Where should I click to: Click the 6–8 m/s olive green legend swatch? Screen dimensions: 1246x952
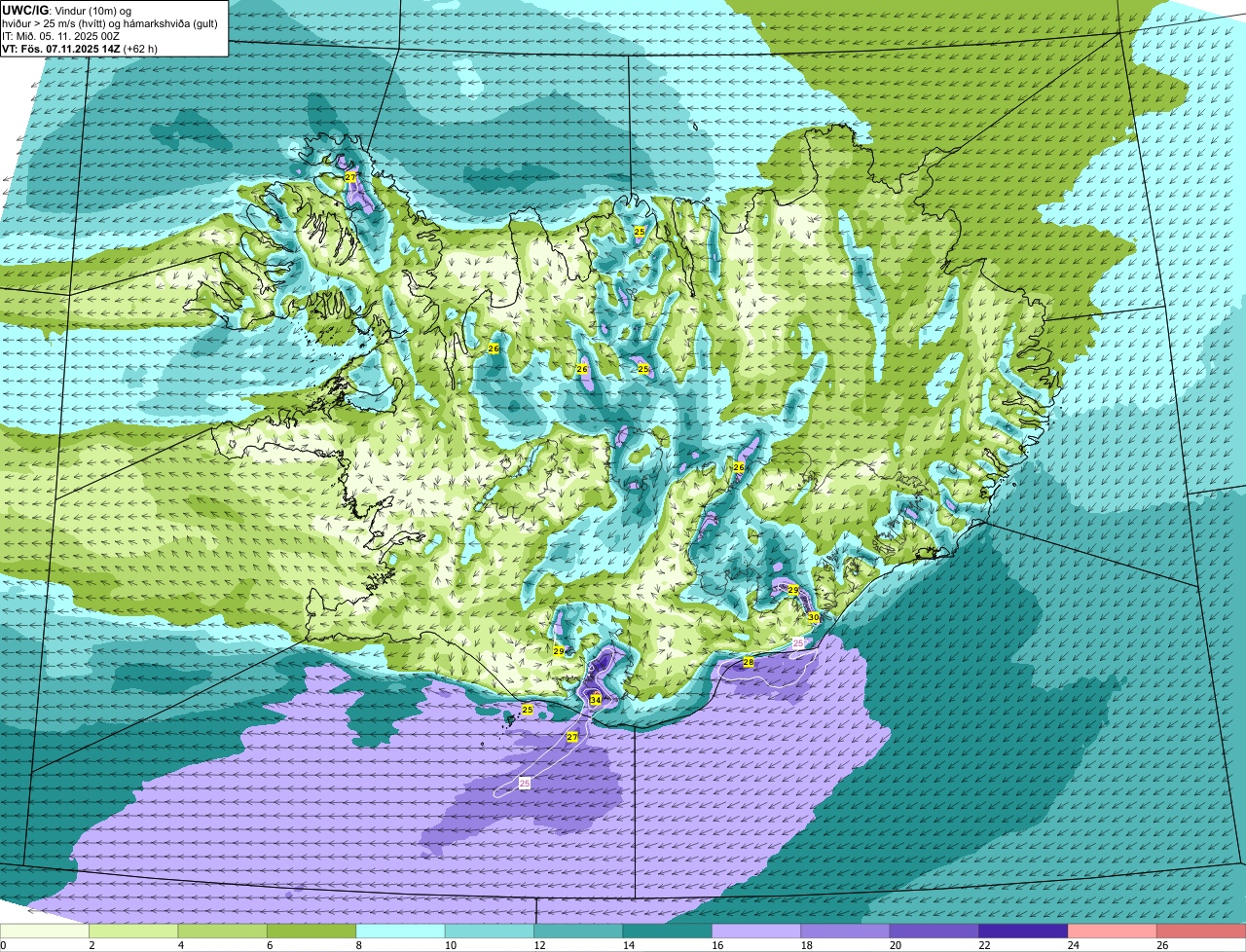(311, 931)
